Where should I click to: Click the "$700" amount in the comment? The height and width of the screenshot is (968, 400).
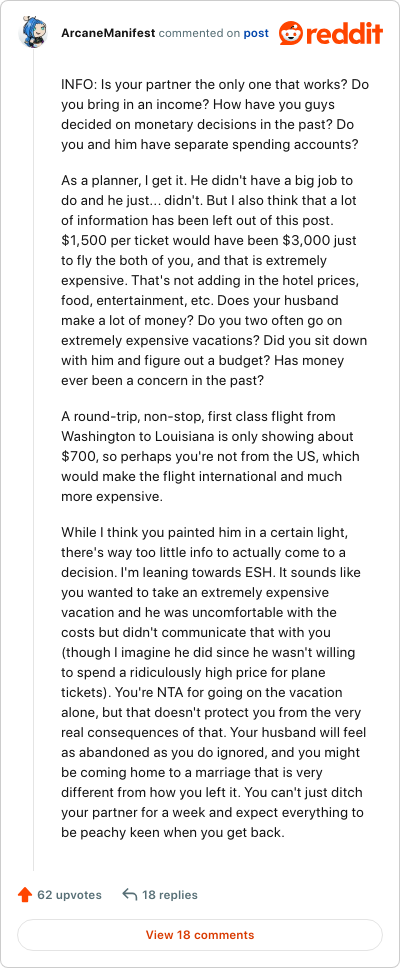[76, 456]
